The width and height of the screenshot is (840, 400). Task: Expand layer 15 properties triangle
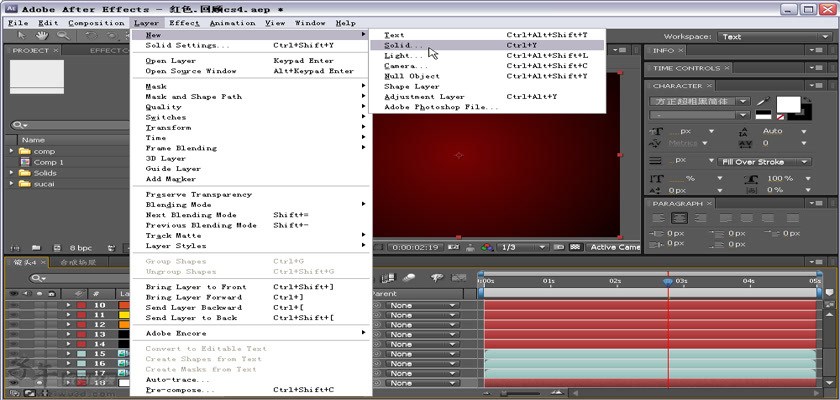coord(69,354)
